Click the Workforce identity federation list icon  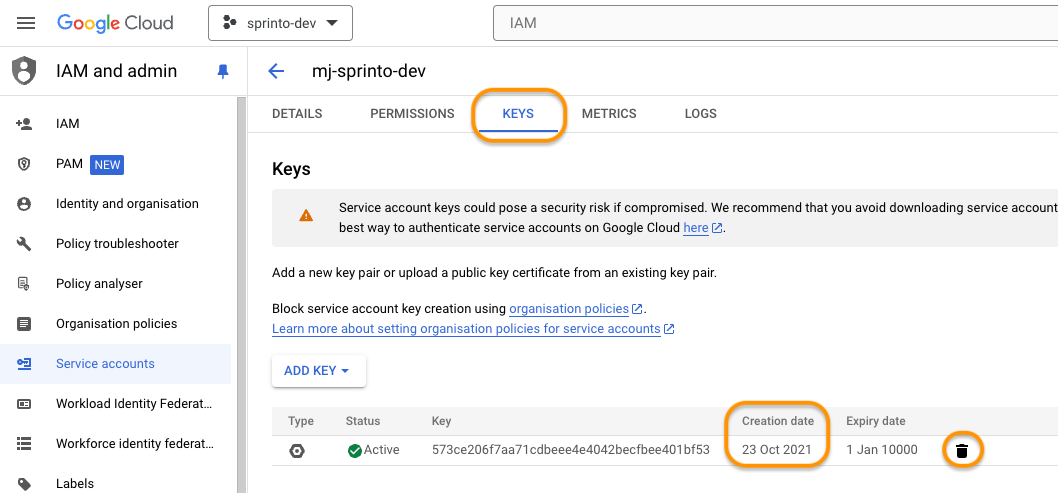pos(24,444)
